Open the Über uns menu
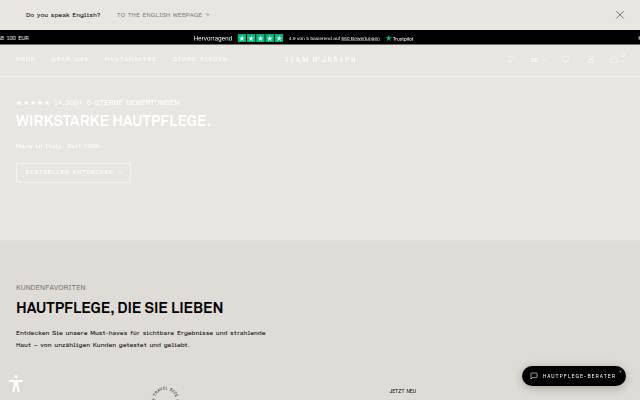Viewport: 640px width, 400px height. (70, 60)
